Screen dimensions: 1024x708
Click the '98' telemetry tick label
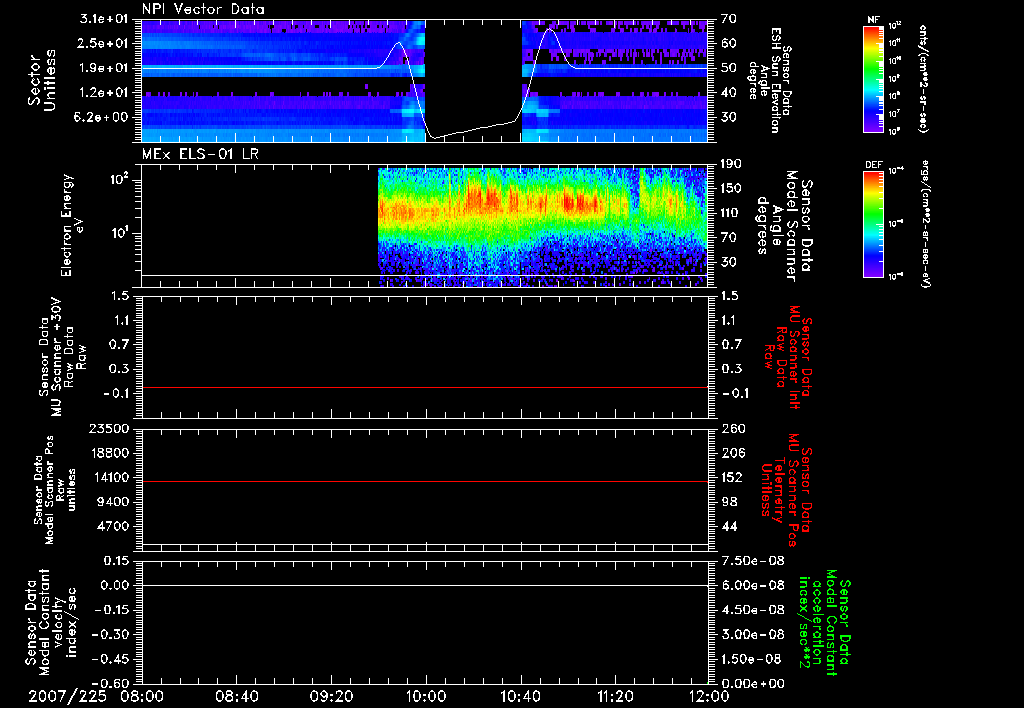click(729, 502)
